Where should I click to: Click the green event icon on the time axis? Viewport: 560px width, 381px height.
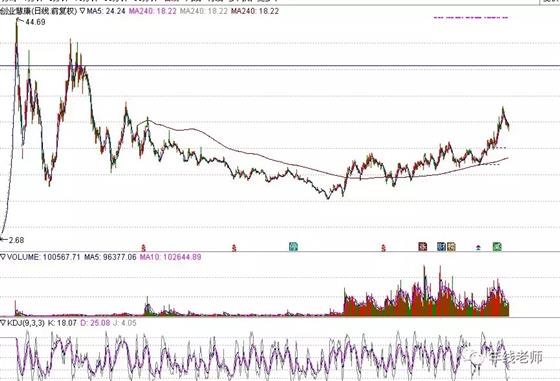point(497,246)
